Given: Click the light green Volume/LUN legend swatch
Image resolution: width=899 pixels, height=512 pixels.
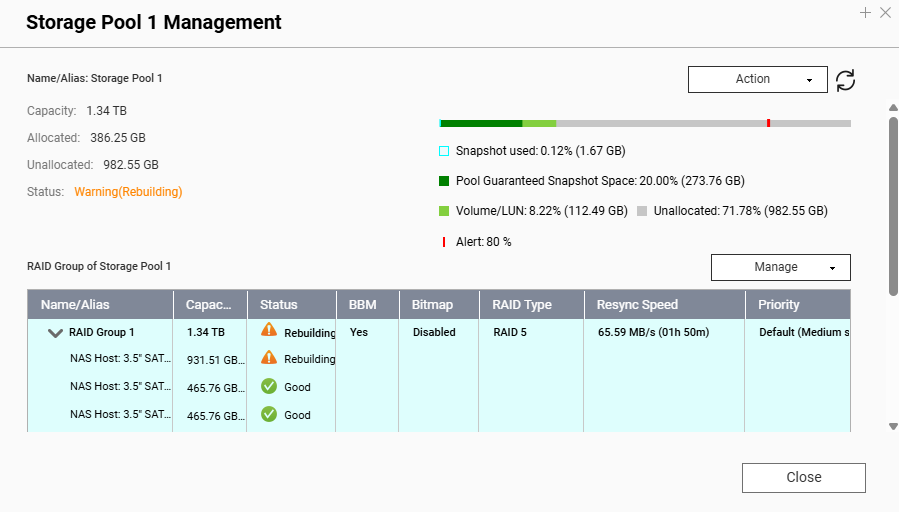Looking at the screenshot, I should [444, 211].
